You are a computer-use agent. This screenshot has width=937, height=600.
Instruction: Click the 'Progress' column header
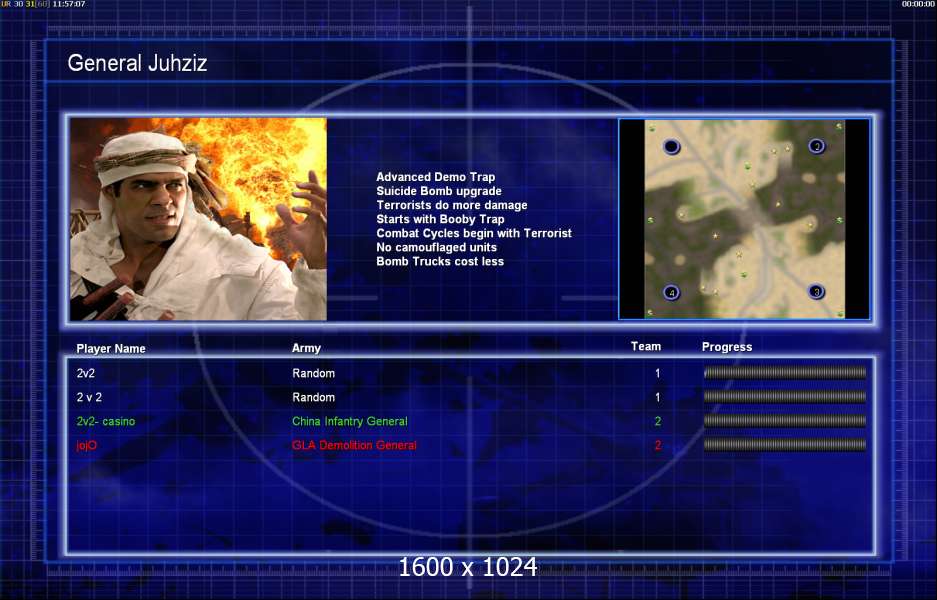(727, 347)
